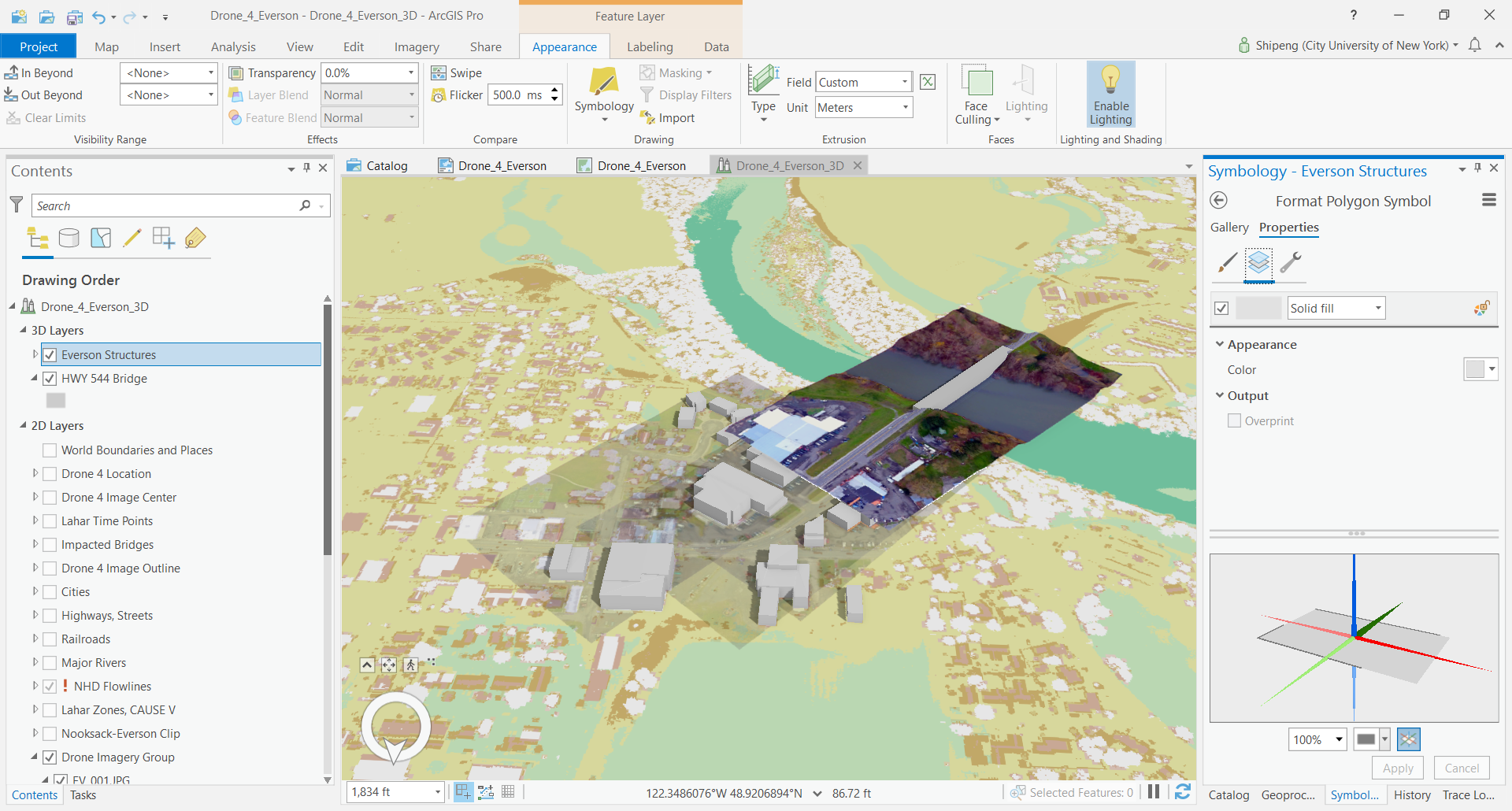Open the Solid fill type dropdown
The image size is (1512, 811).
pos(1336,308)
